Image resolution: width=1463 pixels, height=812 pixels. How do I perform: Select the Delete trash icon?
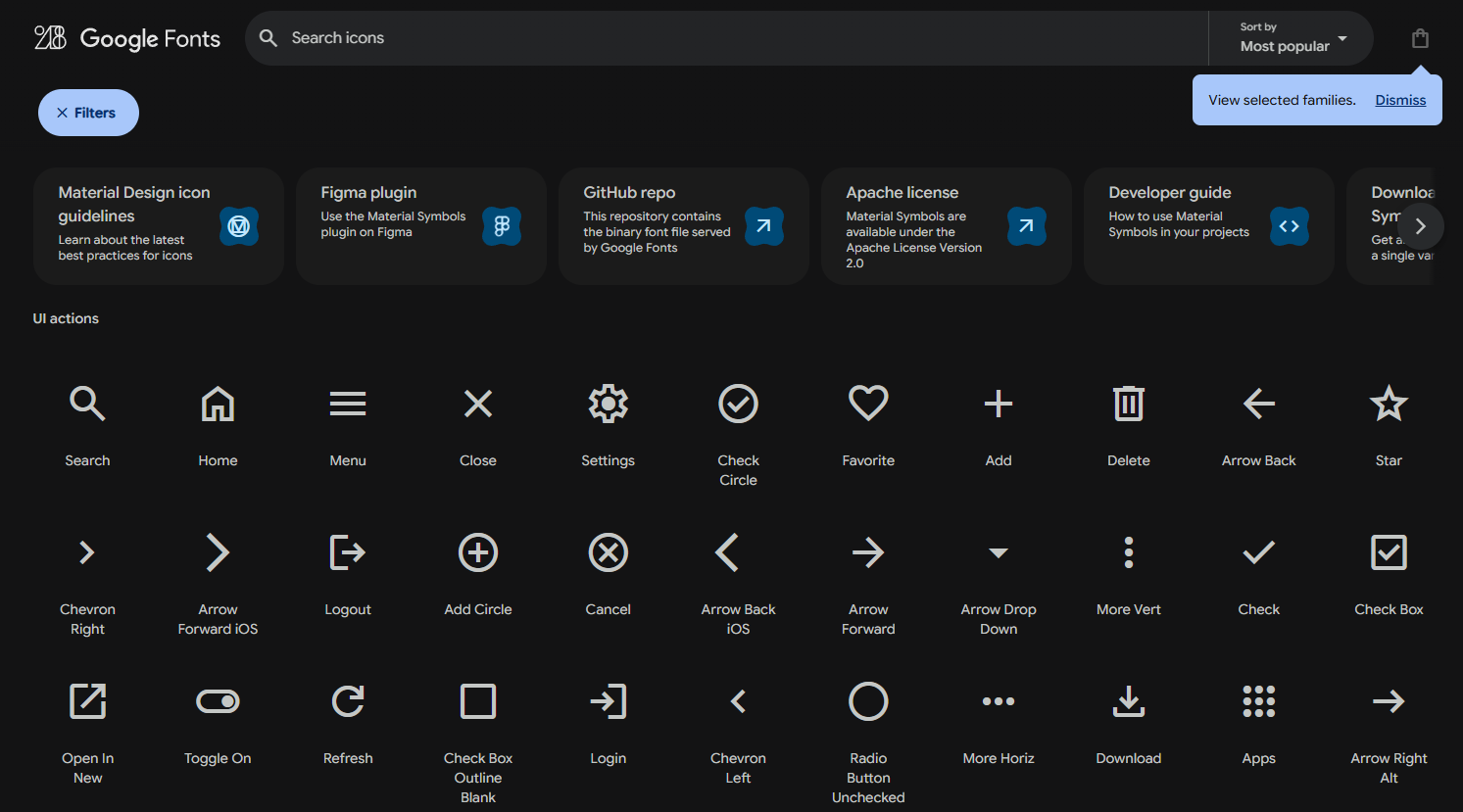1128,404
